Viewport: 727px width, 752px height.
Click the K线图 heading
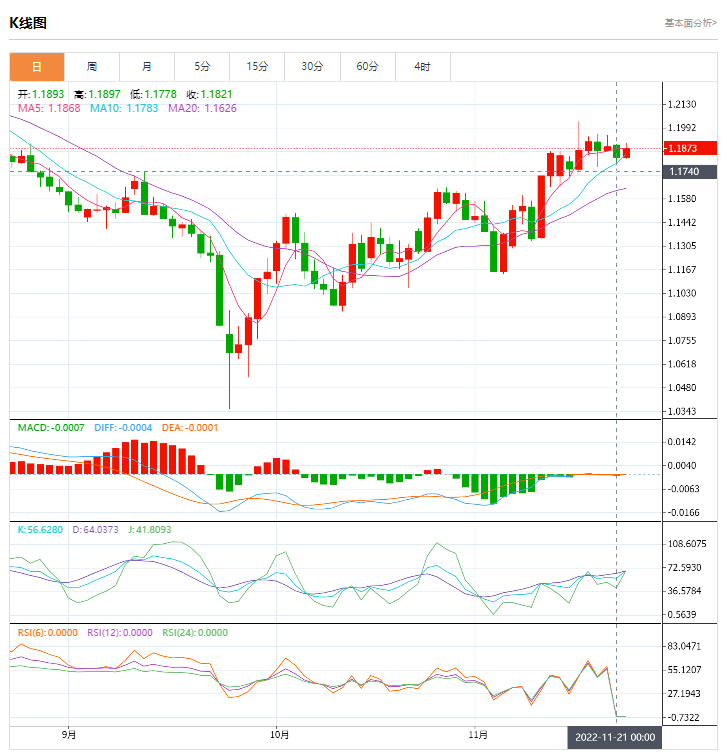tap(28, 23)
